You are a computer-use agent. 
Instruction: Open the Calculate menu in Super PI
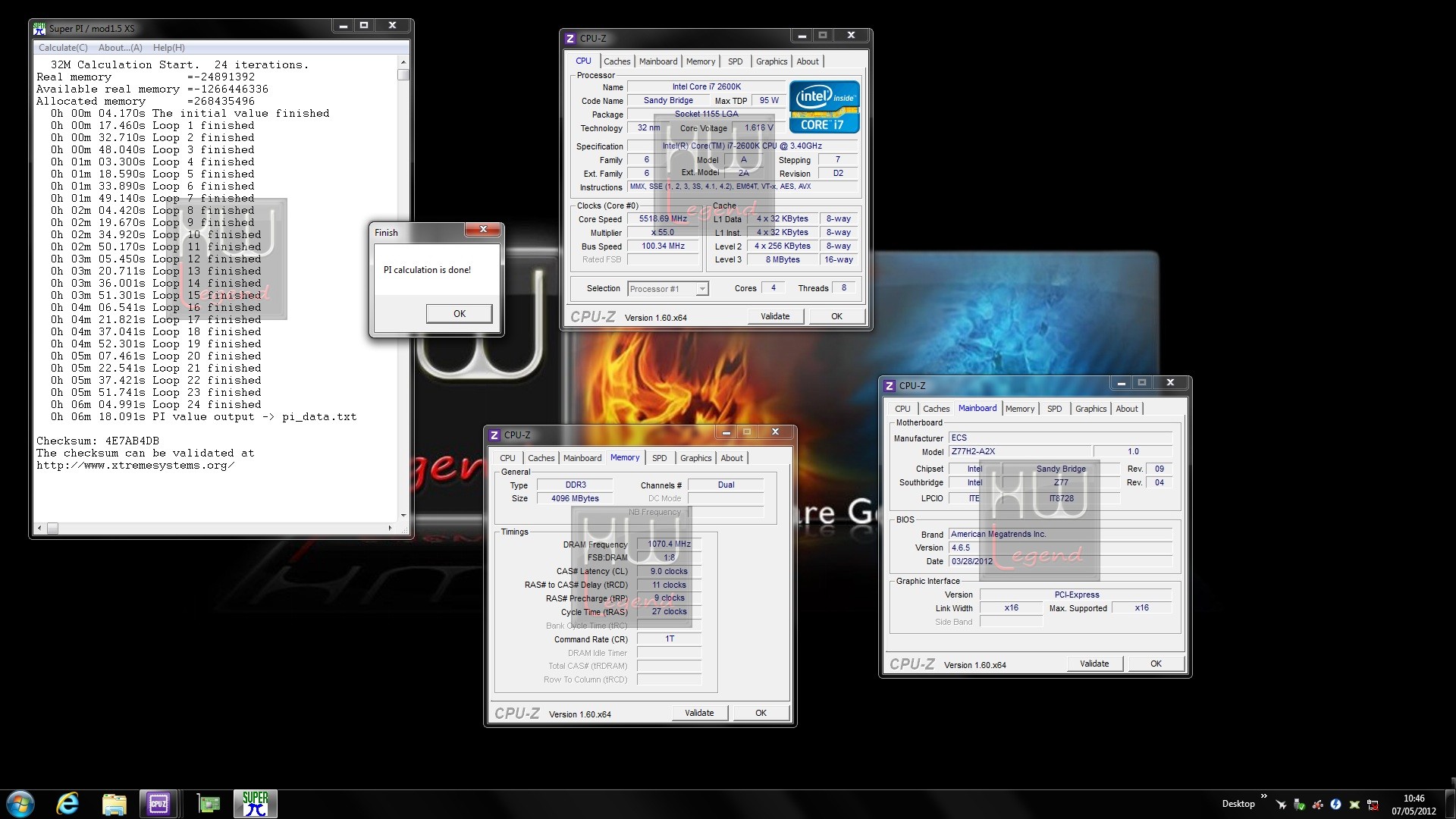[x=63, y=48]
